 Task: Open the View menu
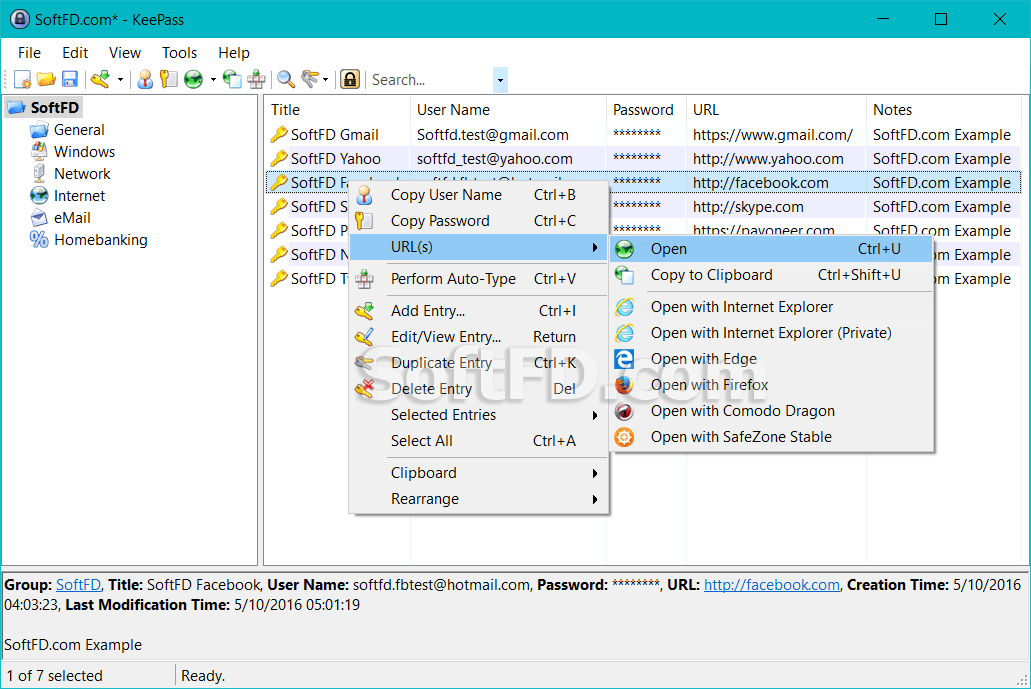click(125, 53)
